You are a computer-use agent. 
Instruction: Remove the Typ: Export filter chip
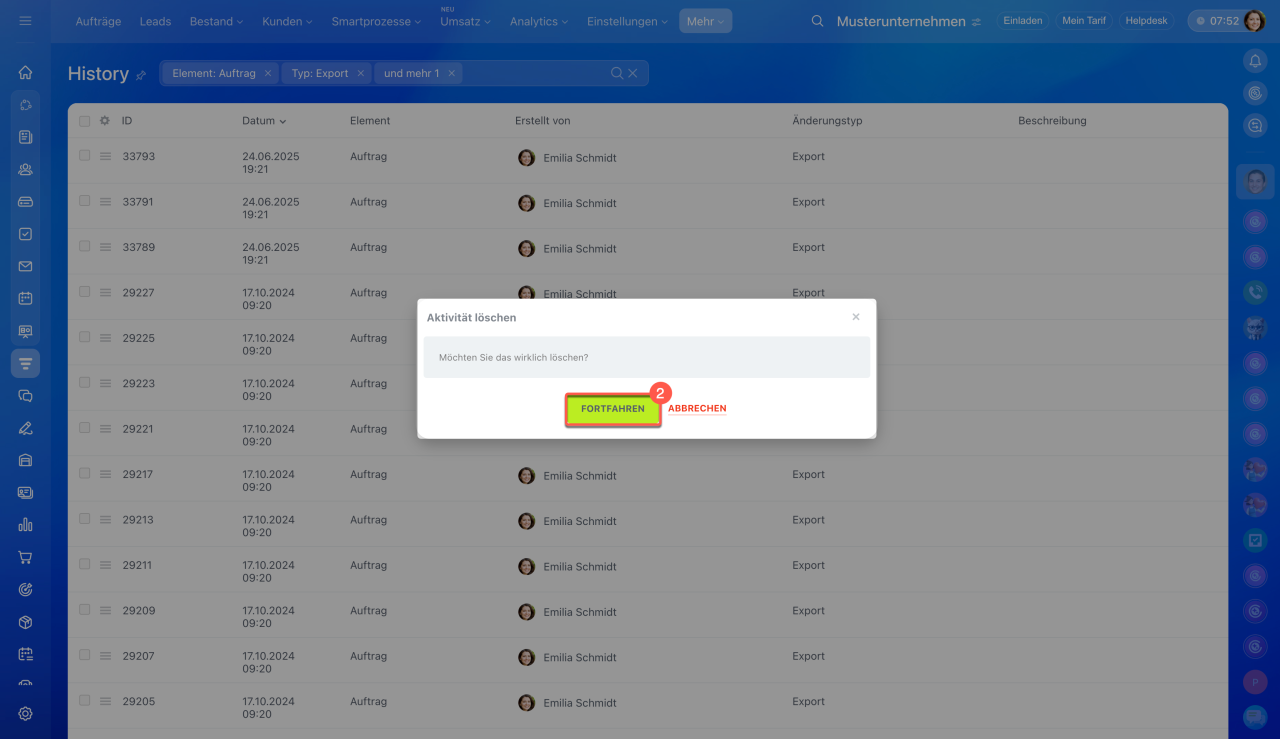pos(360,73)
